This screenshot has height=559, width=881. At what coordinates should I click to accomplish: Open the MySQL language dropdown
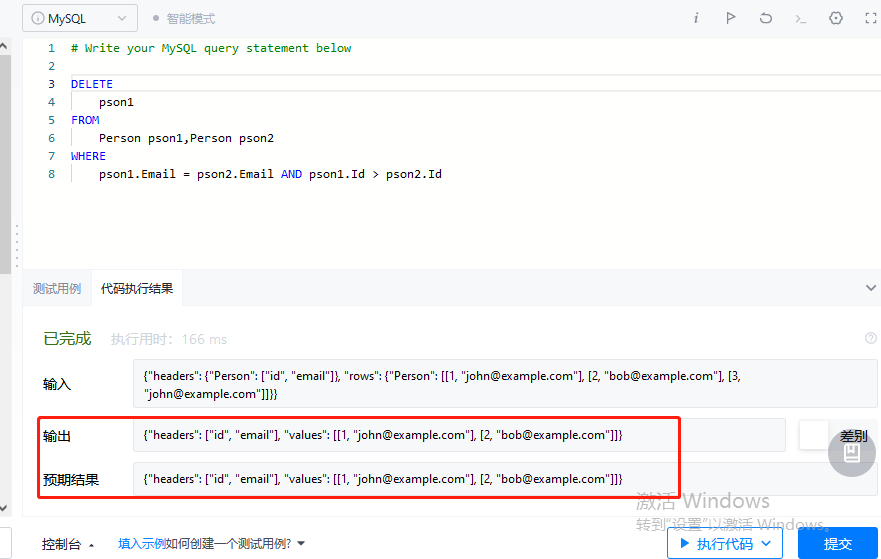[x=80, y=18]
